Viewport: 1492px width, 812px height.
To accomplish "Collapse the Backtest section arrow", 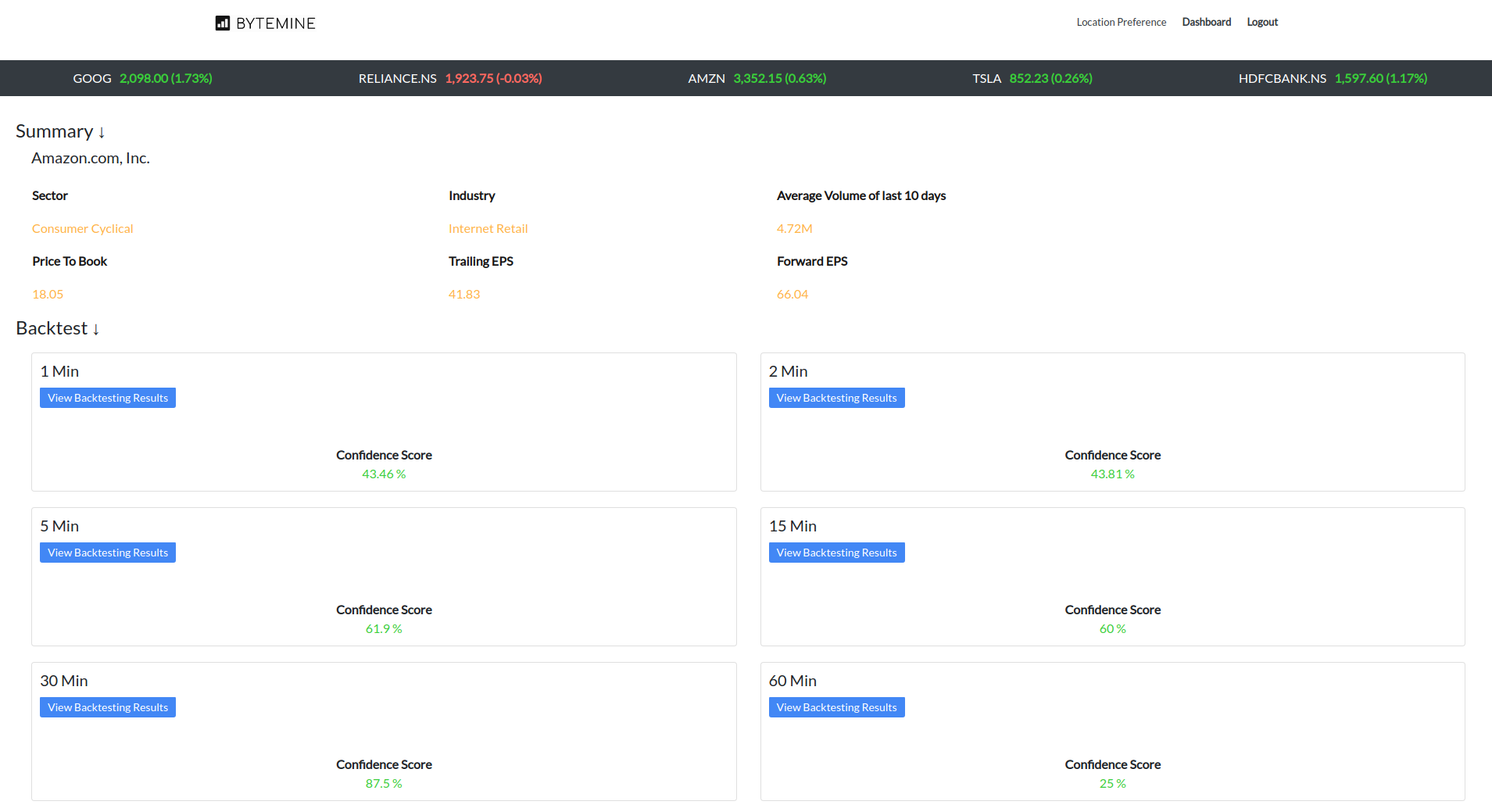I will click(x=96, y=329).
